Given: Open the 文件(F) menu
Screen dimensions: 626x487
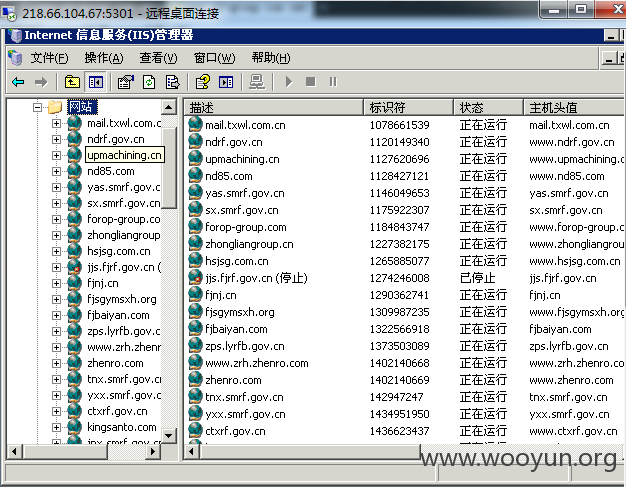Looking at the screenshot, I should point(50,58).
